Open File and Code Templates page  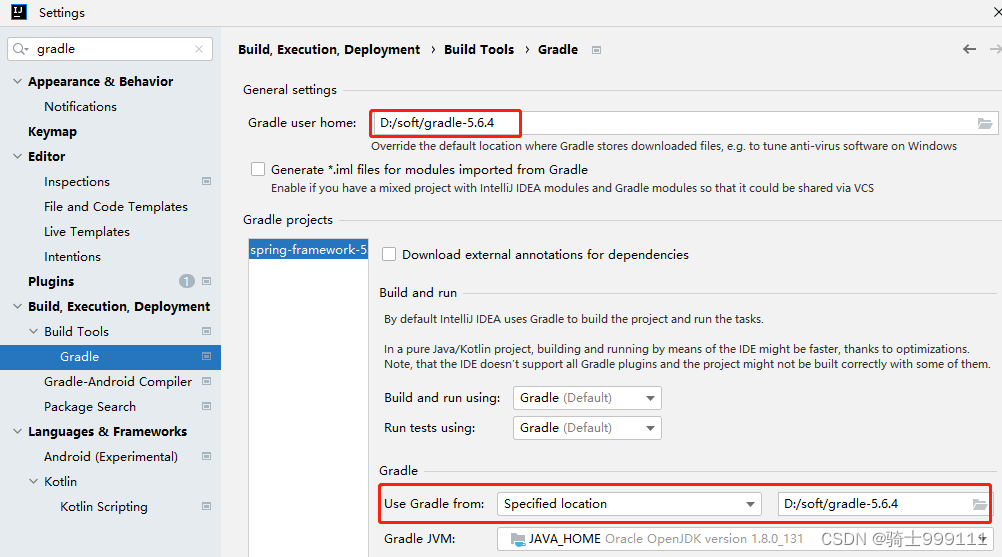116,207
